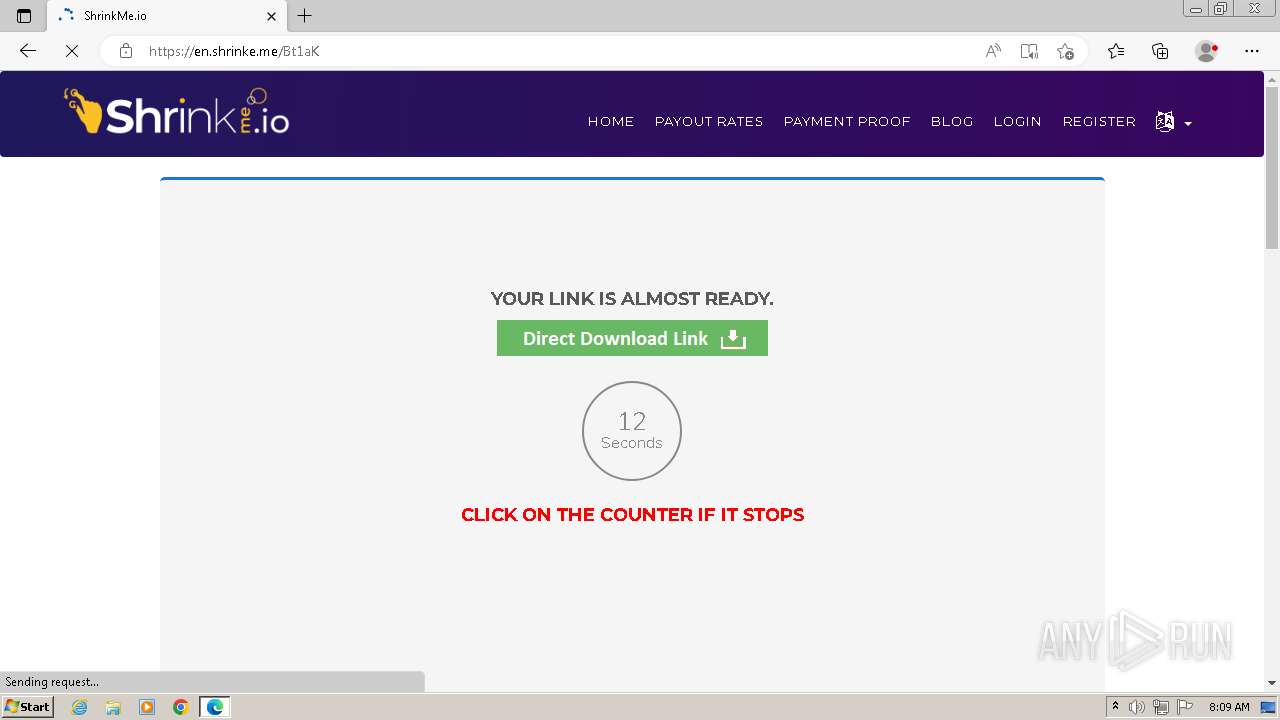Close the ShrinkMe.io browser tab
Viewport: 1280px width, 720px height.
click(x=271, y=16)
